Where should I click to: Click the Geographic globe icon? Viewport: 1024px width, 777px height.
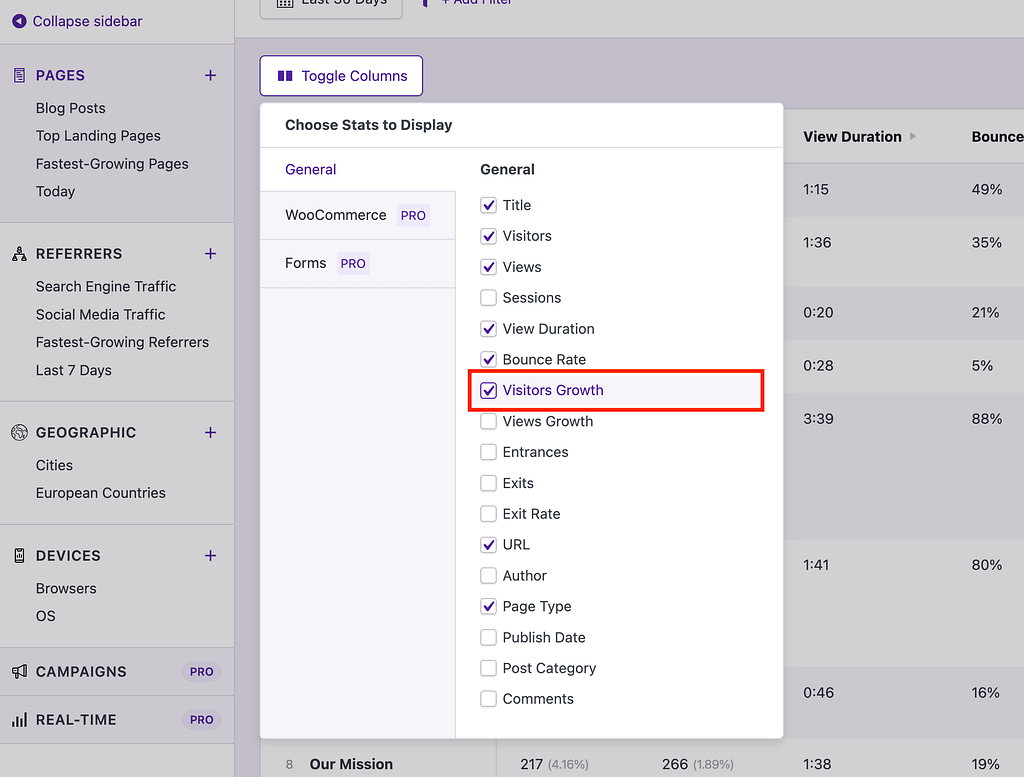19,433
